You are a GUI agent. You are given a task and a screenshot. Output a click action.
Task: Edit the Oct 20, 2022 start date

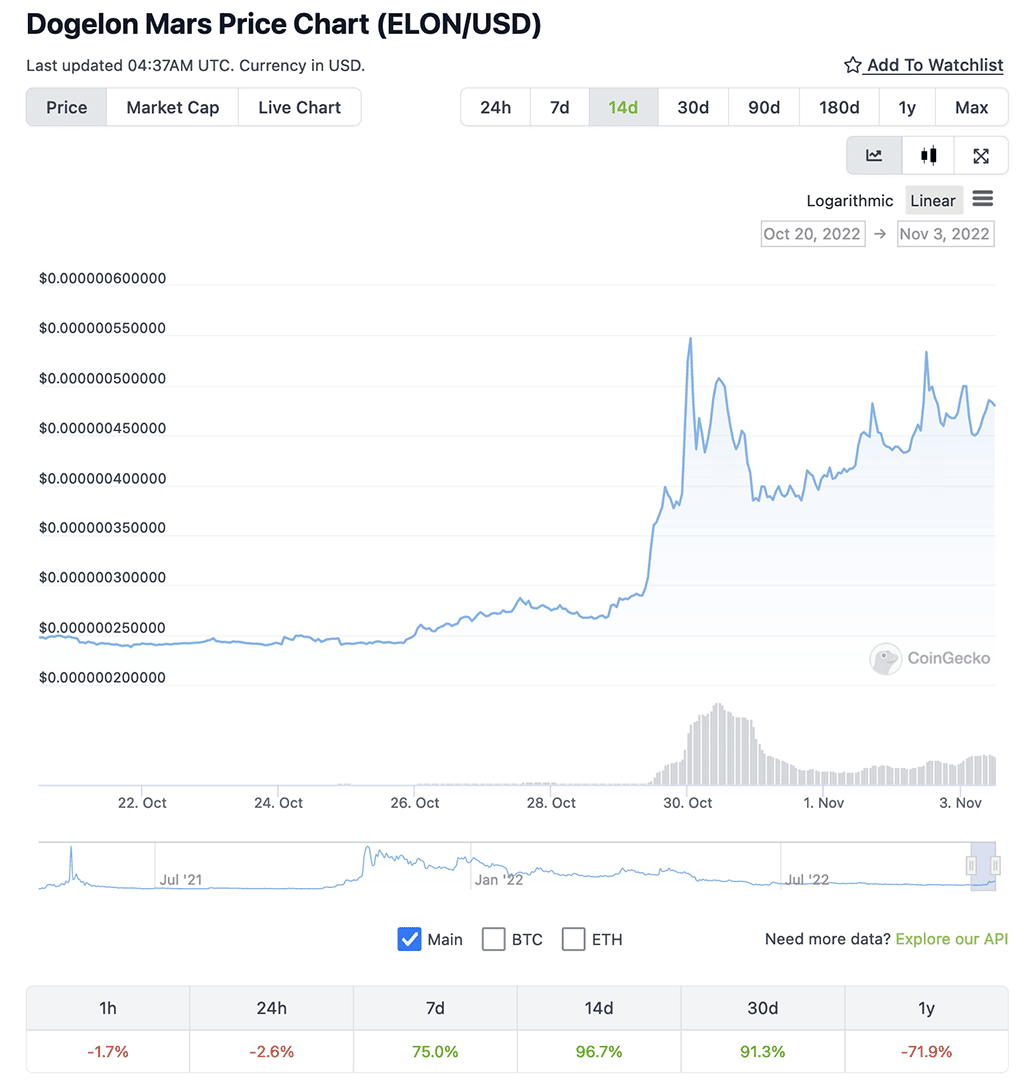[x=813, y=234]
